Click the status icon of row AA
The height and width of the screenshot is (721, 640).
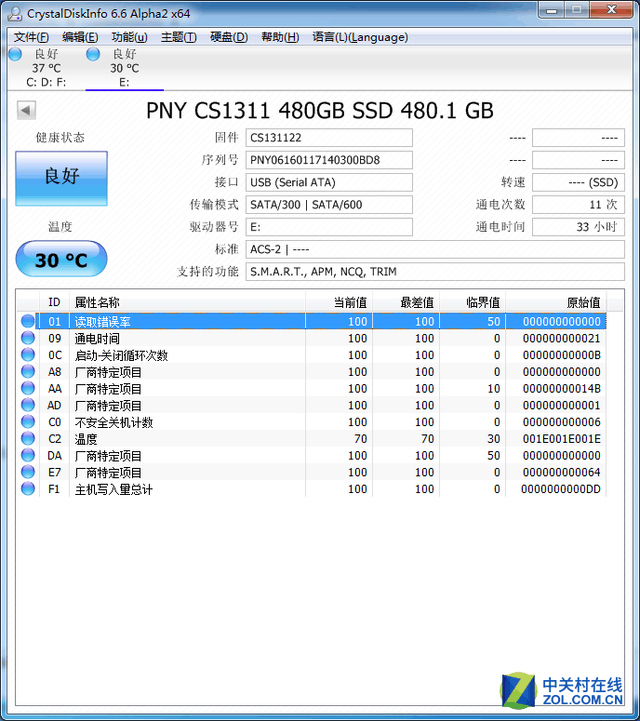point(28,388)
